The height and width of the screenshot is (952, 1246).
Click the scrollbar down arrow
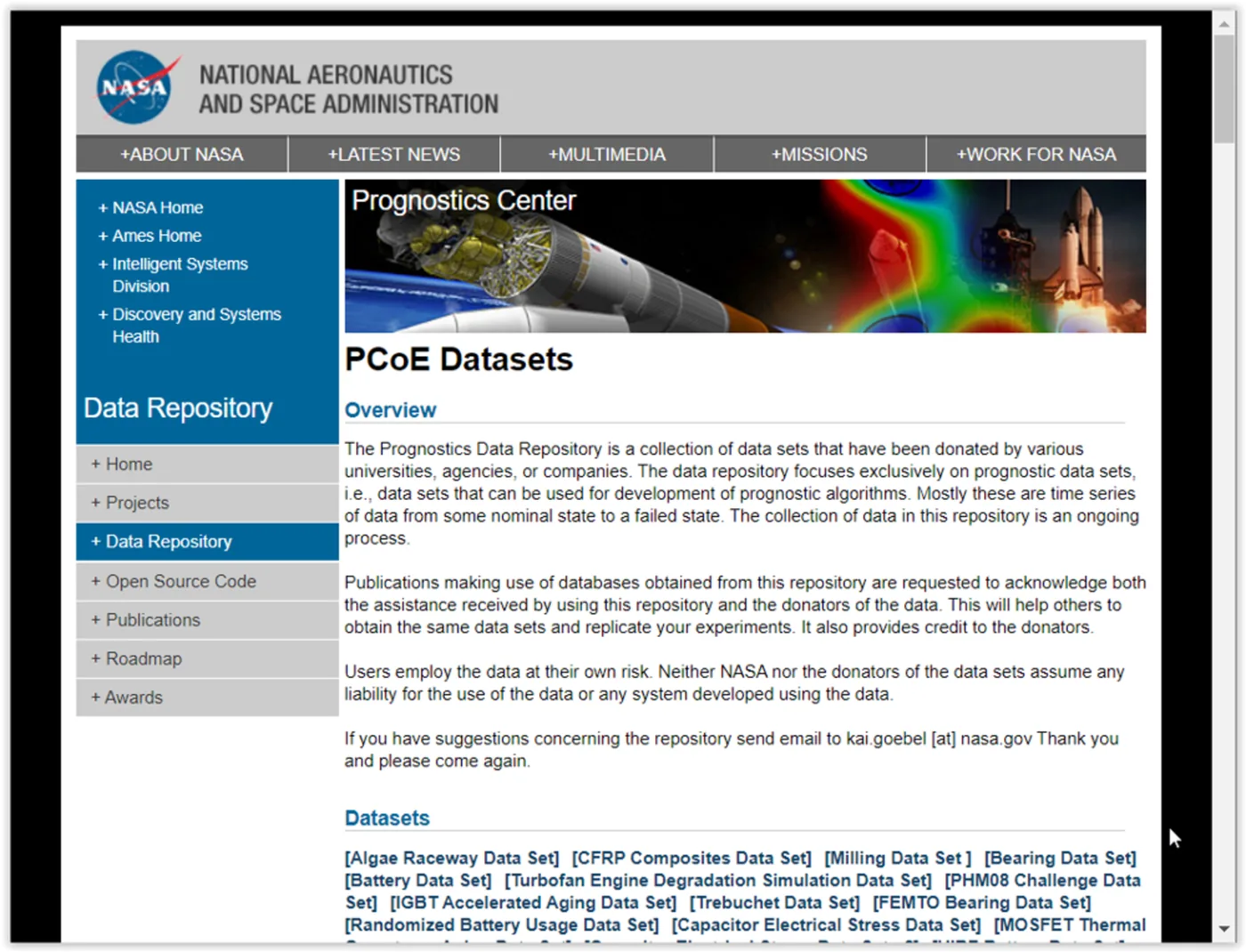tap(1225, 929)
